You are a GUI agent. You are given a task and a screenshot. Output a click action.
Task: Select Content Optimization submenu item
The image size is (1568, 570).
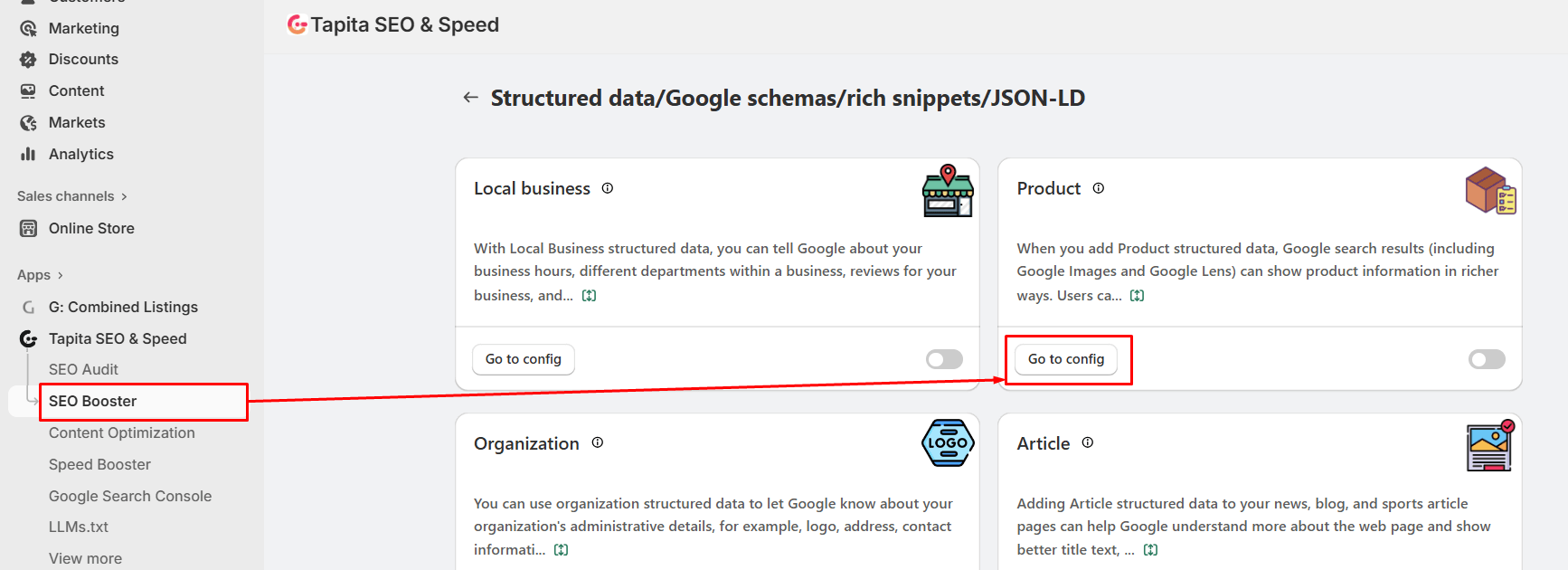122,433
